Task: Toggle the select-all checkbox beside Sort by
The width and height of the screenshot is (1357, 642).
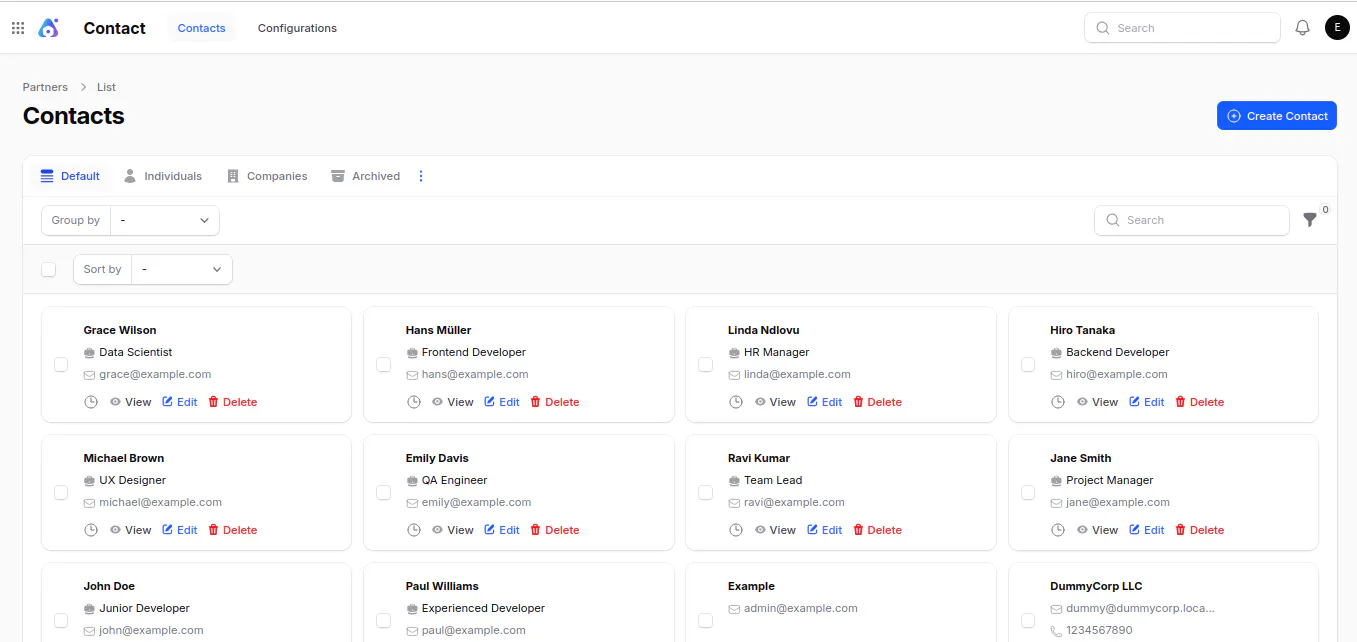Action: coord(49,269)
